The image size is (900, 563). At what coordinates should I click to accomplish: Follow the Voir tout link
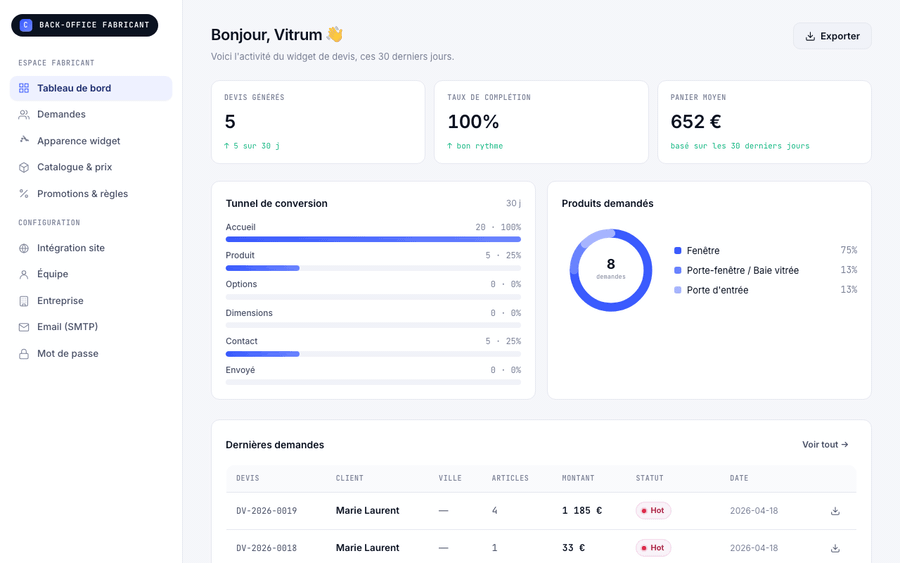point(825,445)
